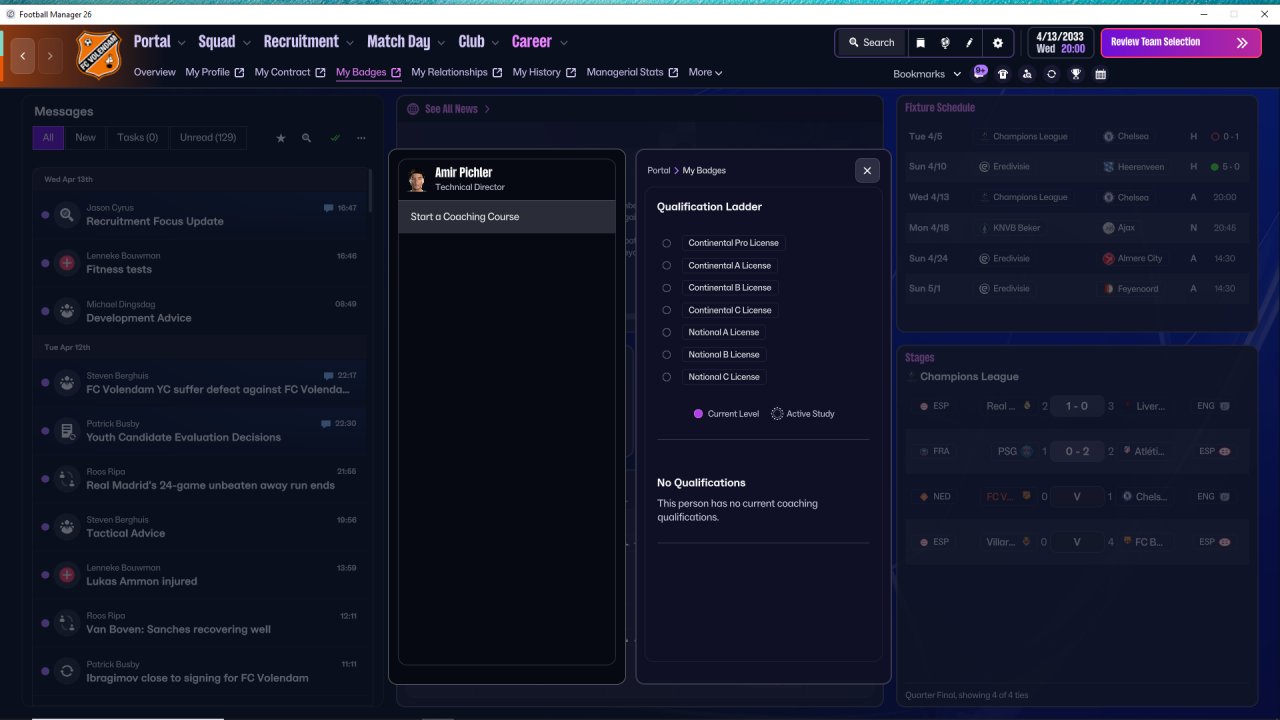Select National A License radio button
Screen dimensions: 1280x720
pyautogui.click(x=667, y=332)
